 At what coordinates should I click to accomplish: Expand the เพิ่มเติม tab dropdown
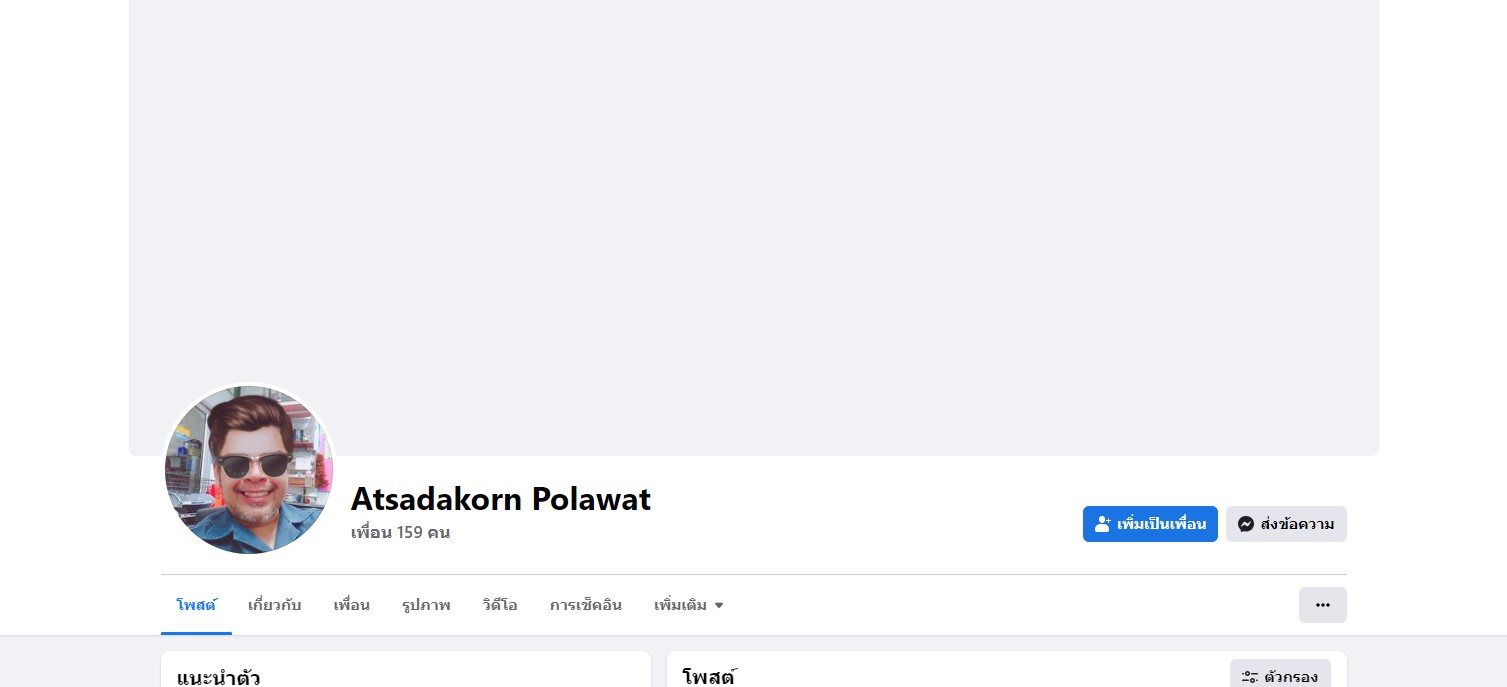(x=689, y=605)
